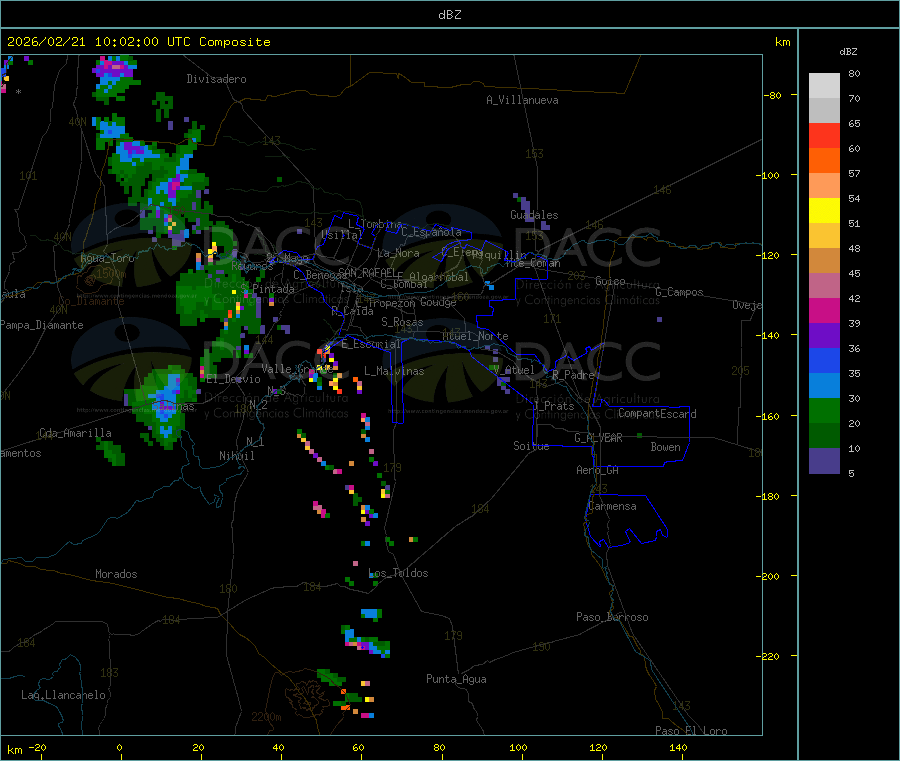The image size is (900, 761).
Task: Click the -160 km vertical axis tick
Action: (x=770, y=416)
